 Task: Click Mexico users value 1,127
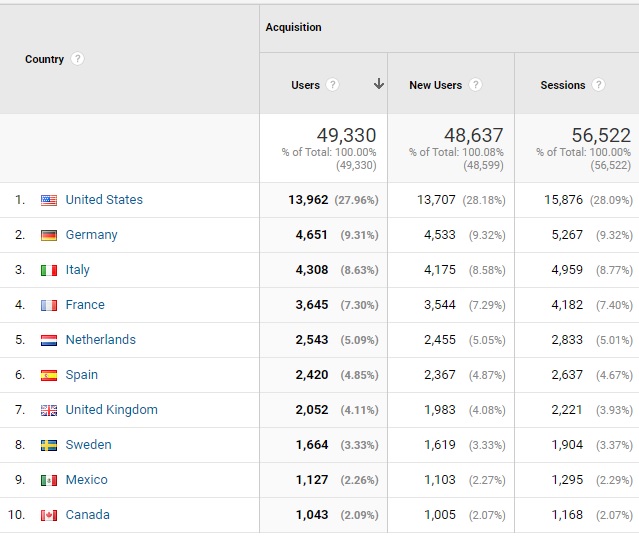pyautogui.click(x=312, y=480)
